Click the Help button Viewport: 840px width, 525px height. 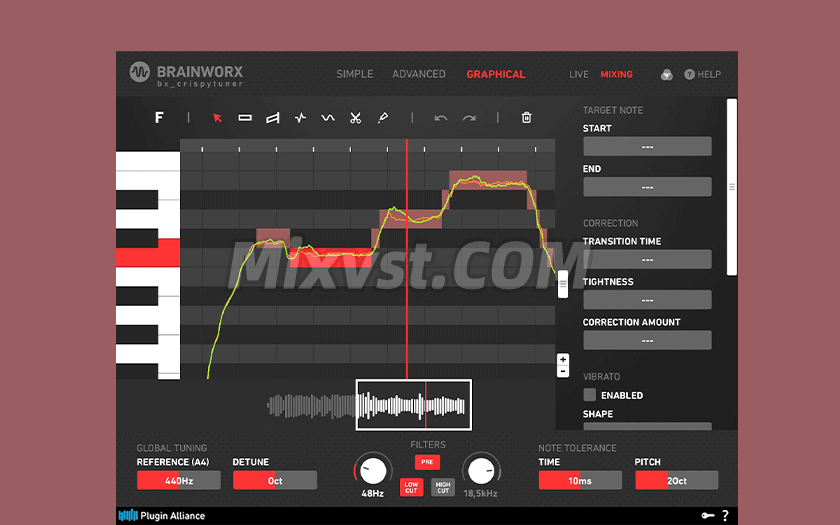(702, 74)
